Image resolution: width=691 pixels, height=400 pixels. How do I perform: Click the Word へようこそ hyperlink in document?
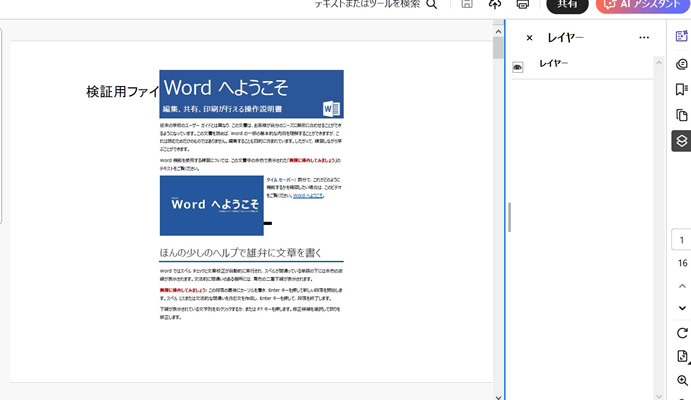point(308,196)
